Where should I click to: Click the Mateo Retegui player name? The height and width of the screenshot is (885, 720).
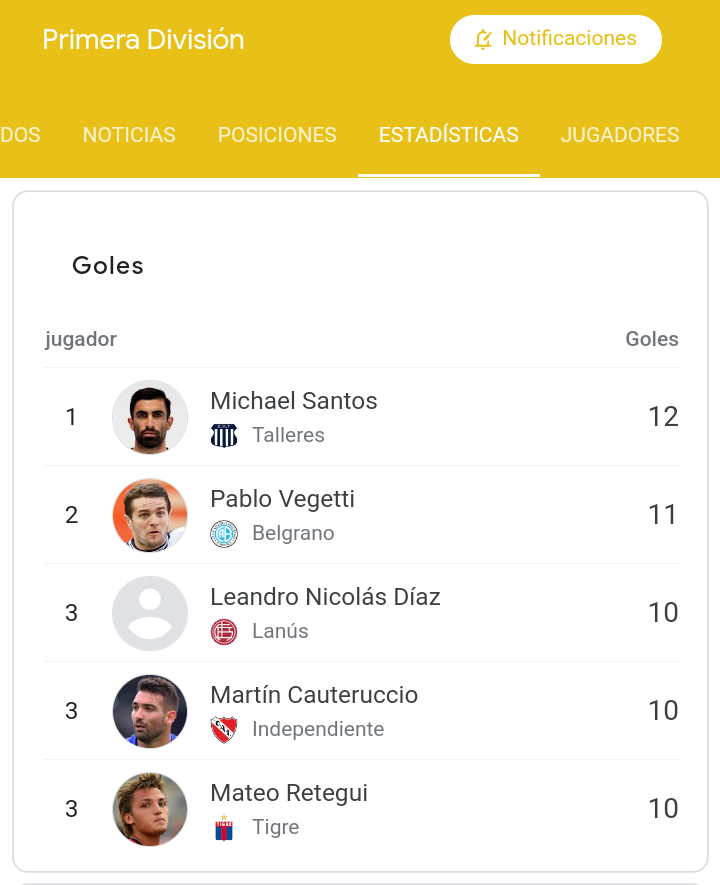pos(289,793)
